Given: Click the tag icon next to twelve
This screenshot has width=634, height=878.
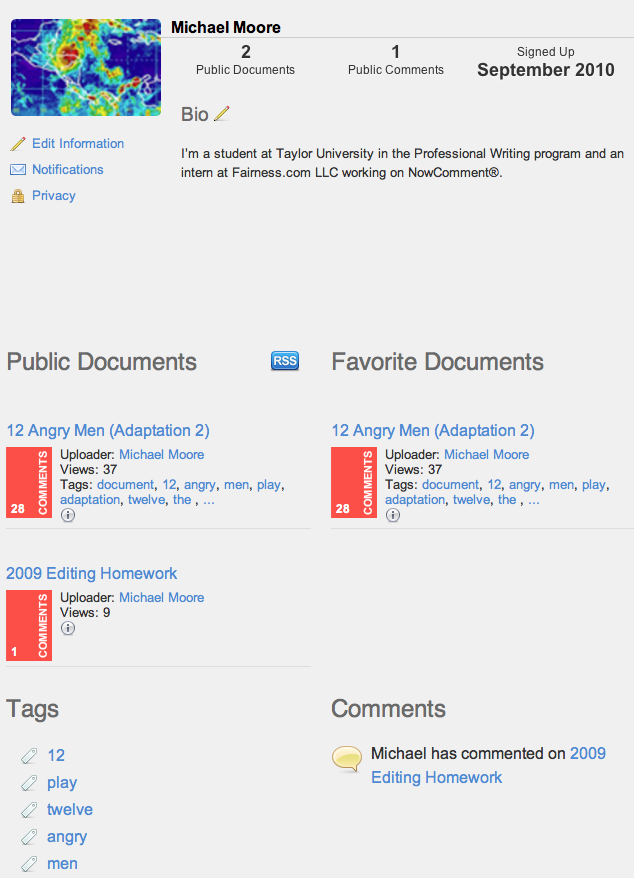Looking at the screenshot, I should 29,810.
